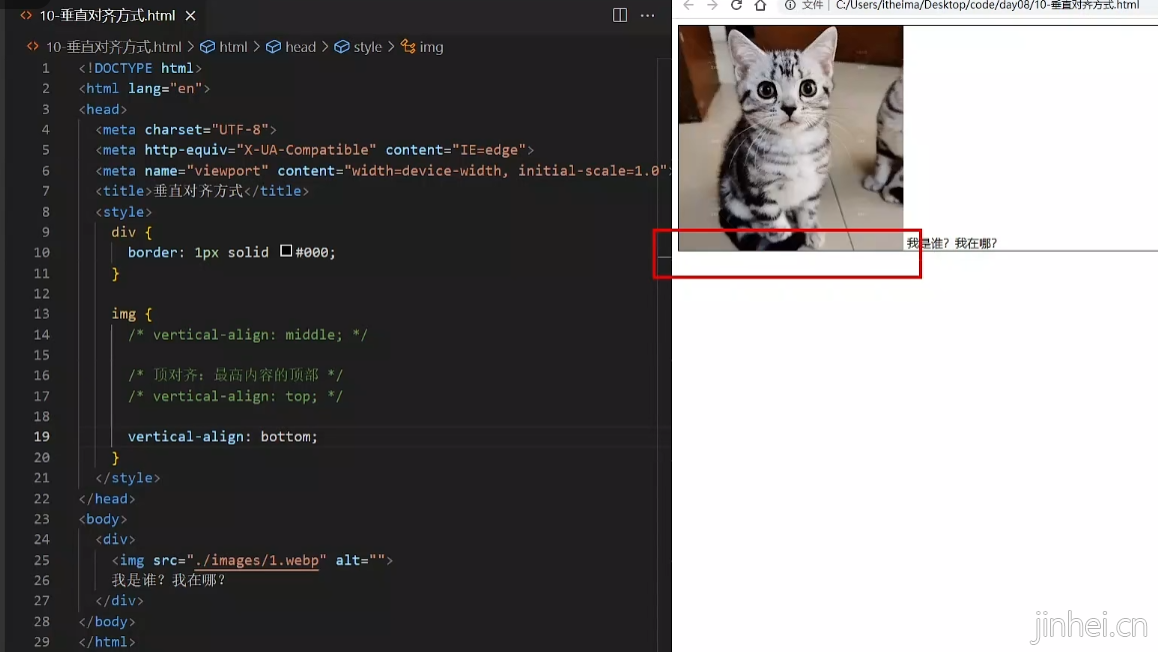Select the 10-垂直对齐方式.html editor tab
Screen dimensions: 1158x652
pos(107,16)
